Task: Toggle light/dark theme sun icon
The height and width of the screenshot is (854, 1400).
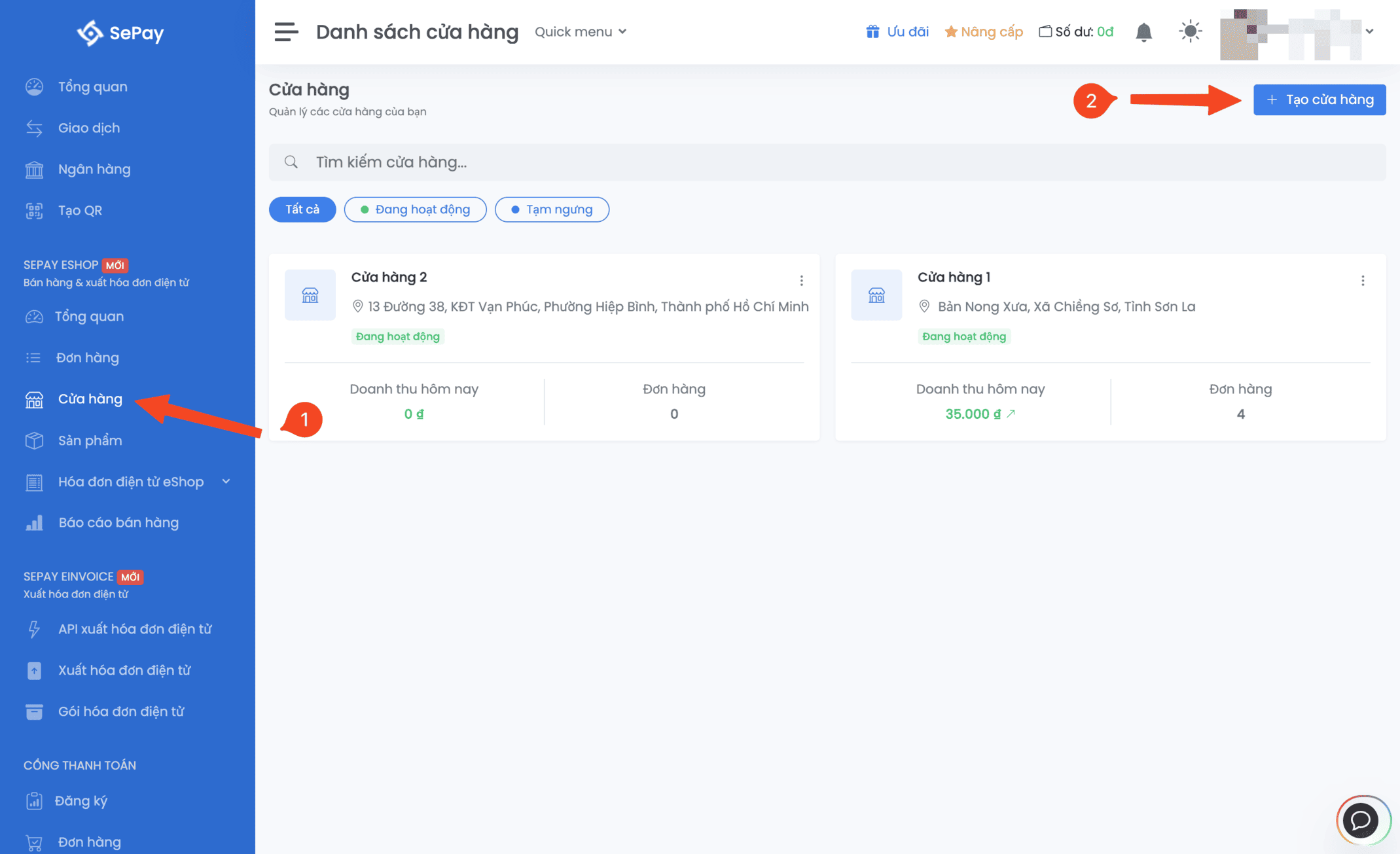Action: (x=1190, y=31)
